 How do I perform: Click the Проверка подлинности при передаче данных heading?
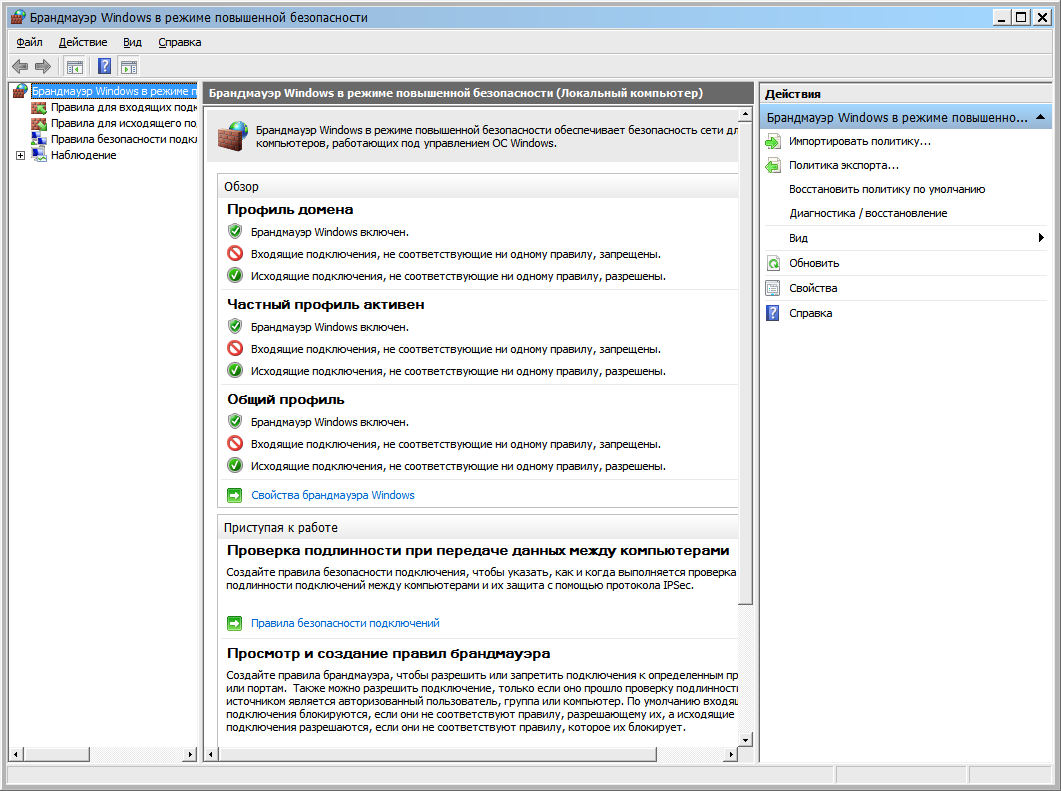pyautogui.click(x=478, y=550)
